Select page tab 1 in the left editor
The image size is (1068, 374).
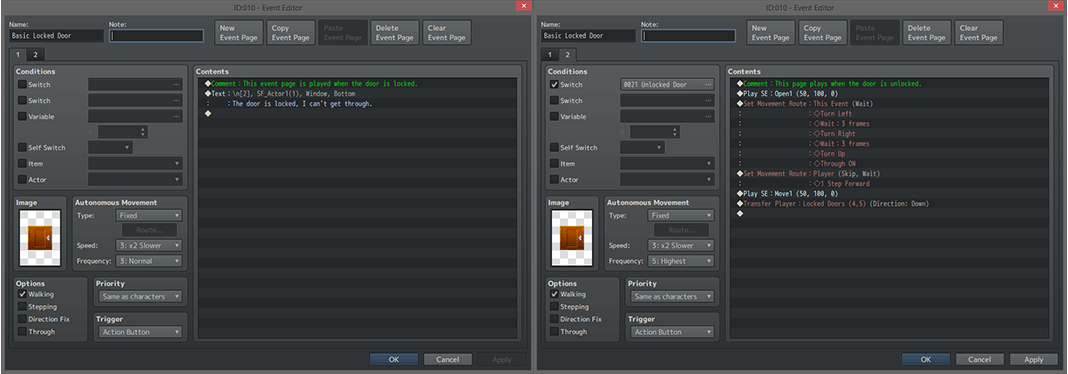click(19, 54)
